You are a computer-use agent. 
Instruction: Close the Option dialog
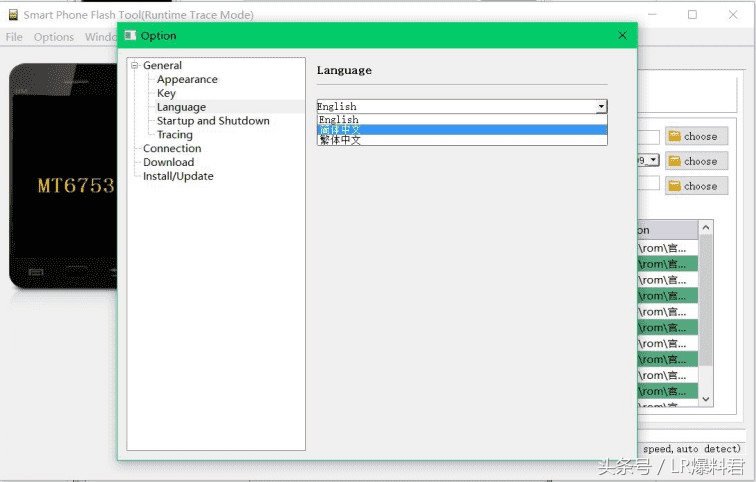pos(622,35)
